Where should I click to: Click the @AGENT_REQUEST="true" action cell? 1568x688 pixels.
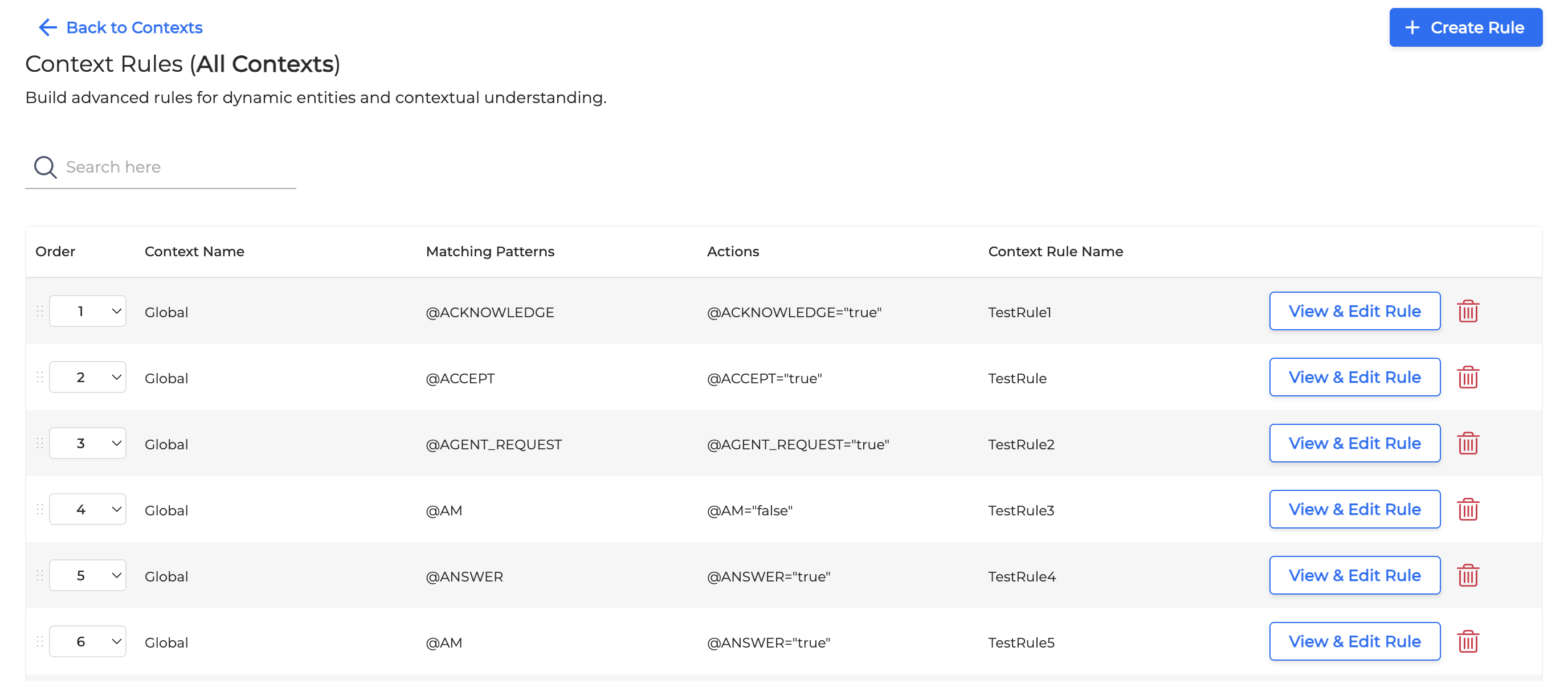pyautogui.click(x=798, y=445)
